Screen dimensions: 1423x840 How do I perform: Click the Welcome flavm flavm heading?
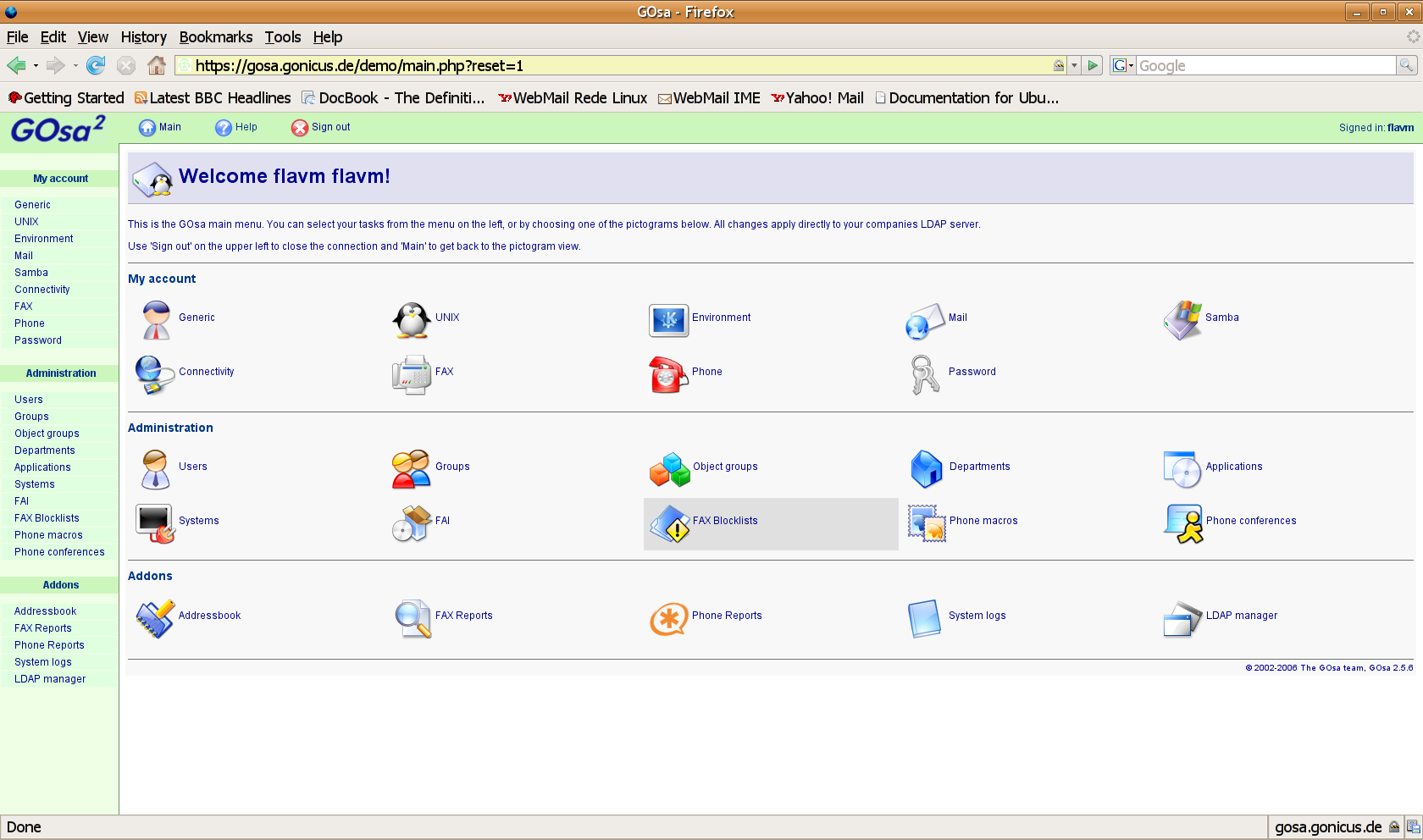pos(285,176)
